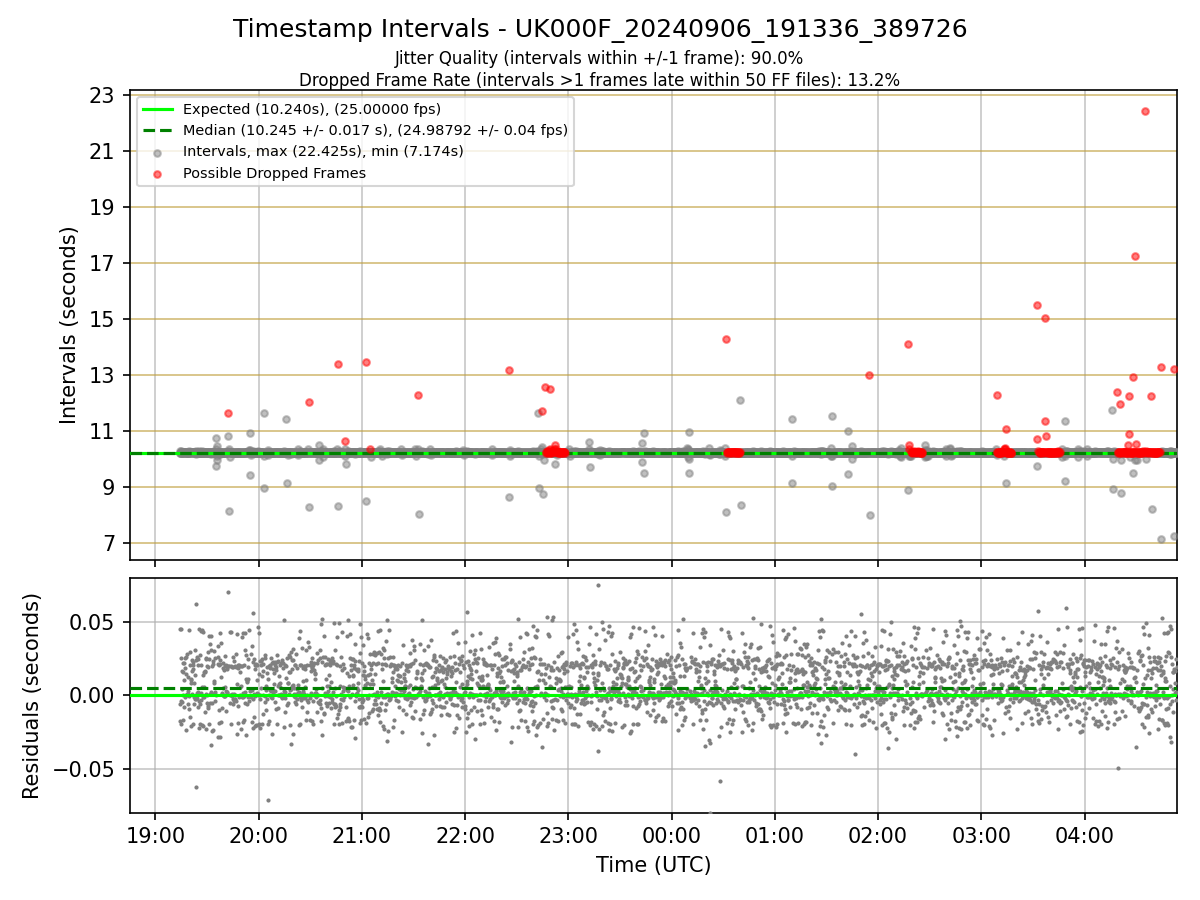Select the 'Jitter Quality' subtitle line

tap(599, 59)
